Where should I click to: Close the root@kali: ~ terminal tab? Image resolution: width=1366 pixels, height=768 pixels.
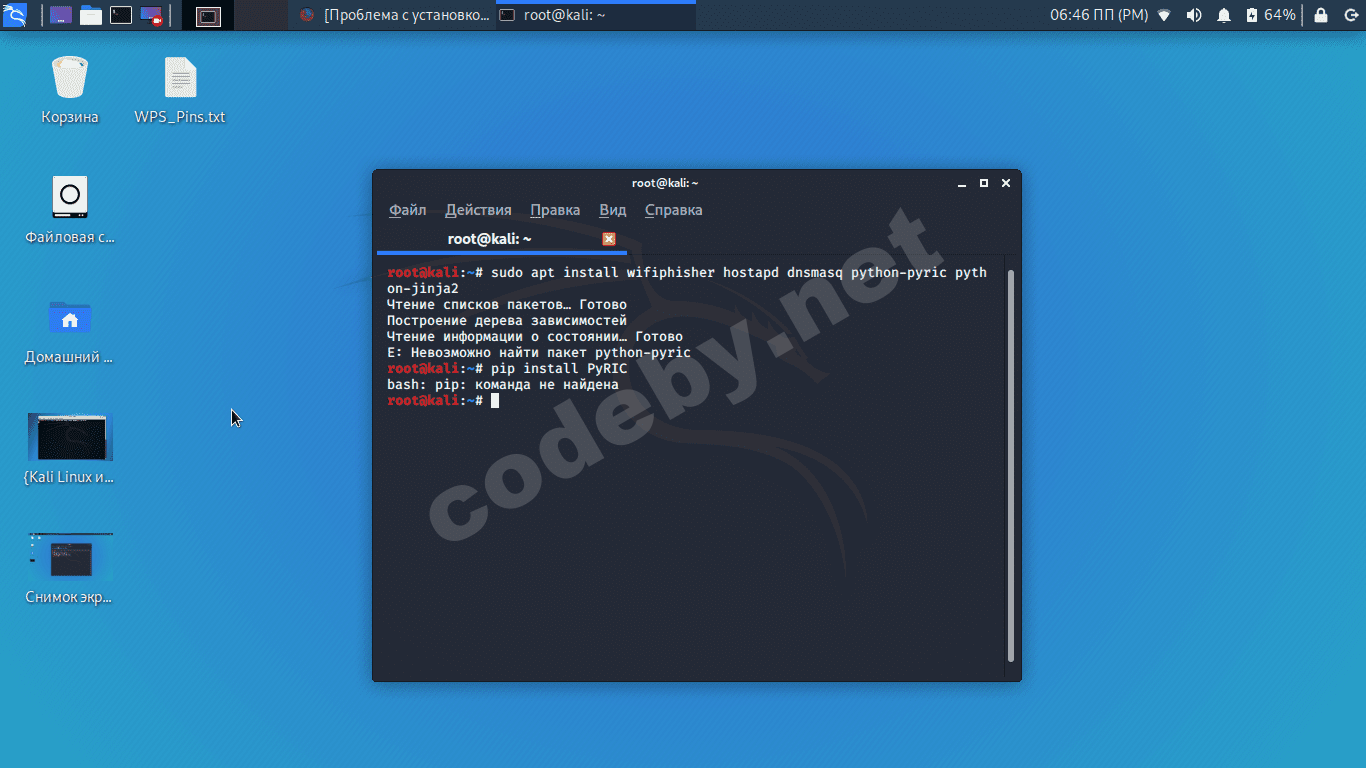pyautogui.click(x=609, y=239)
